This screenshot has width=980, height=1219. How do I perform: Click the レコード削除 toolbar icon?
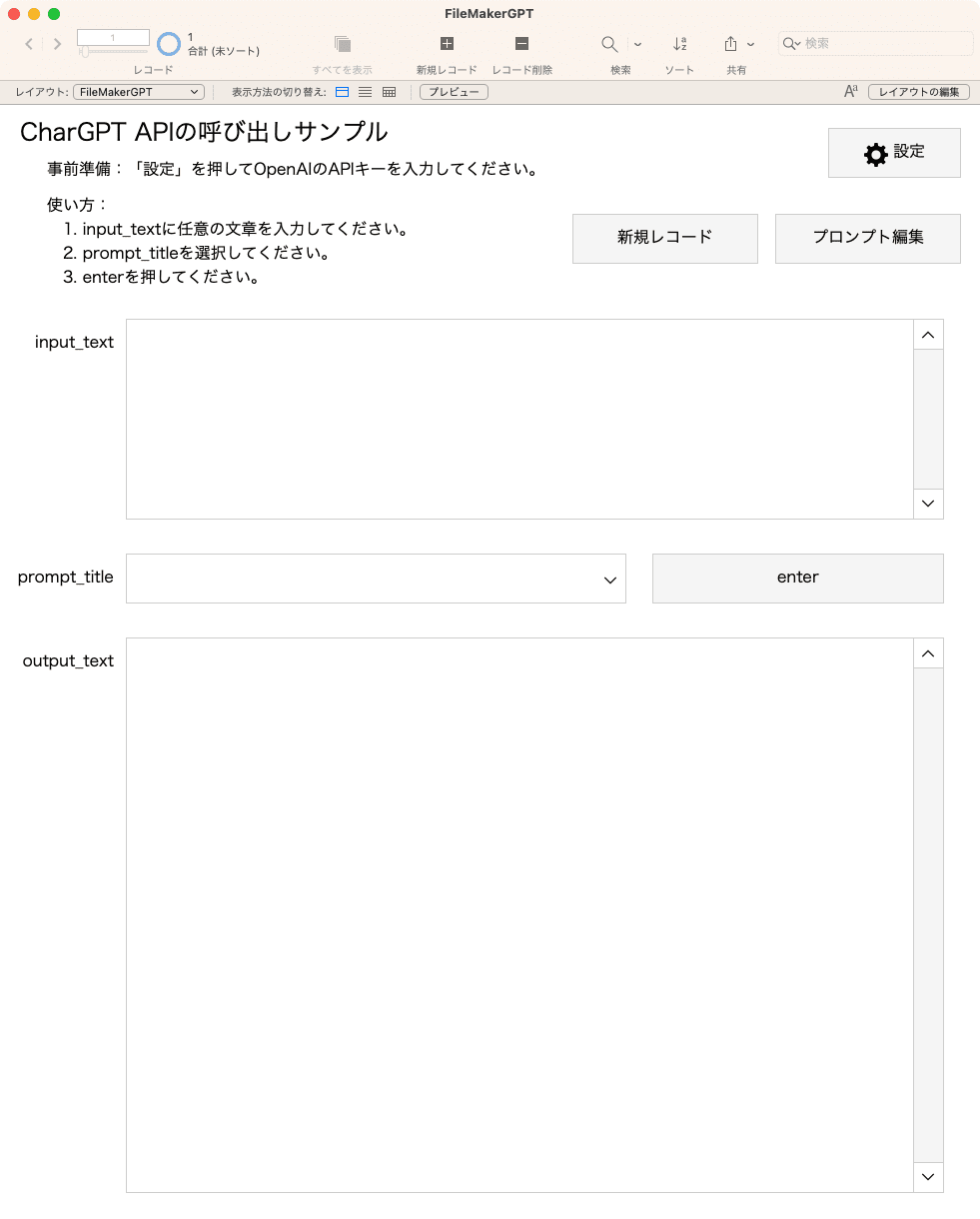click(x=521, y=44)
